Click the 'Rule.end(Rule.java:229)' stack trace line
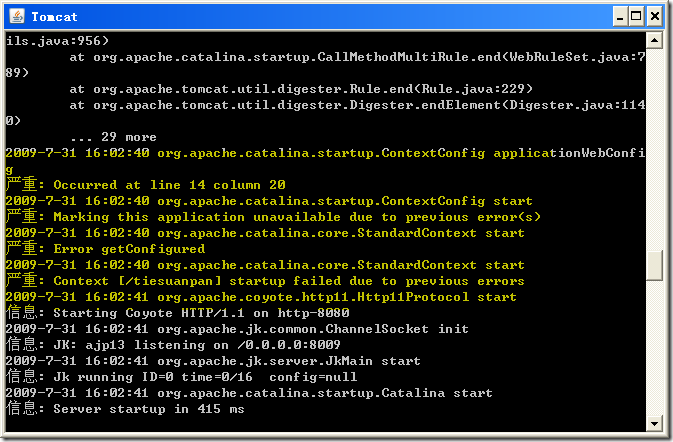The width and height of the screenshot is (673, 442). pos(301,89)
